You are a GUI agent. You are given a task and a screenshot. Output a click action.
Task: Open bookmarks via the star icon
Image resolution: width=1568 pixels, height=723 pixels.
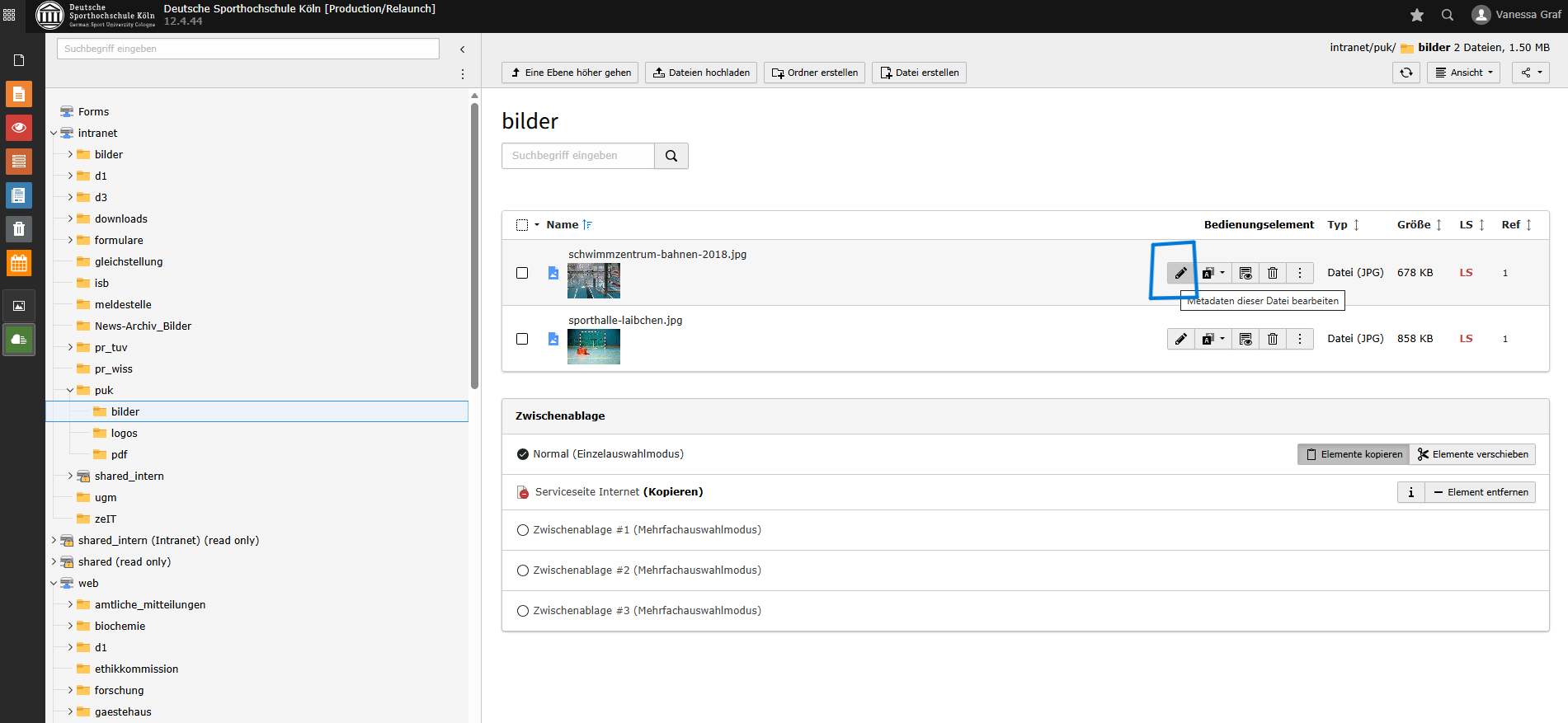tap(1417, 15)
